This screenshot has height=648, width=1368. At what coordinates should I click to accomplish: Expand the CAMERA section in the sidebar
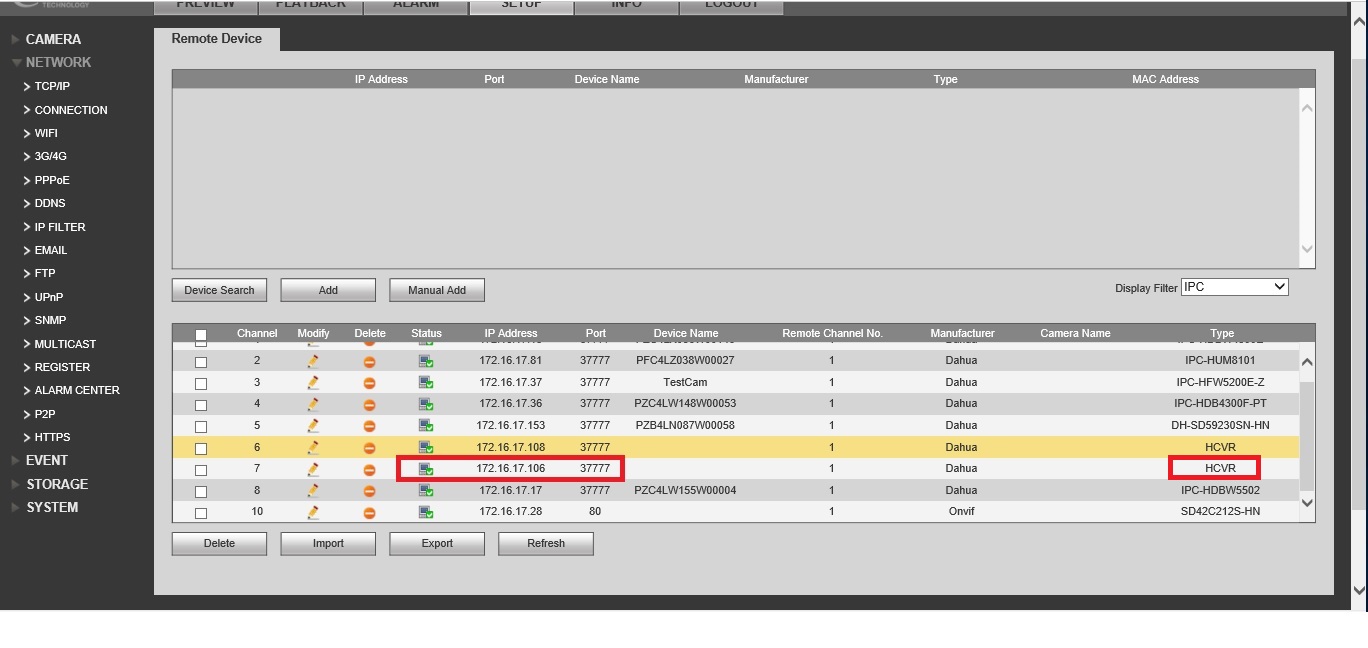pyautogui.click(x=53, y=39)
